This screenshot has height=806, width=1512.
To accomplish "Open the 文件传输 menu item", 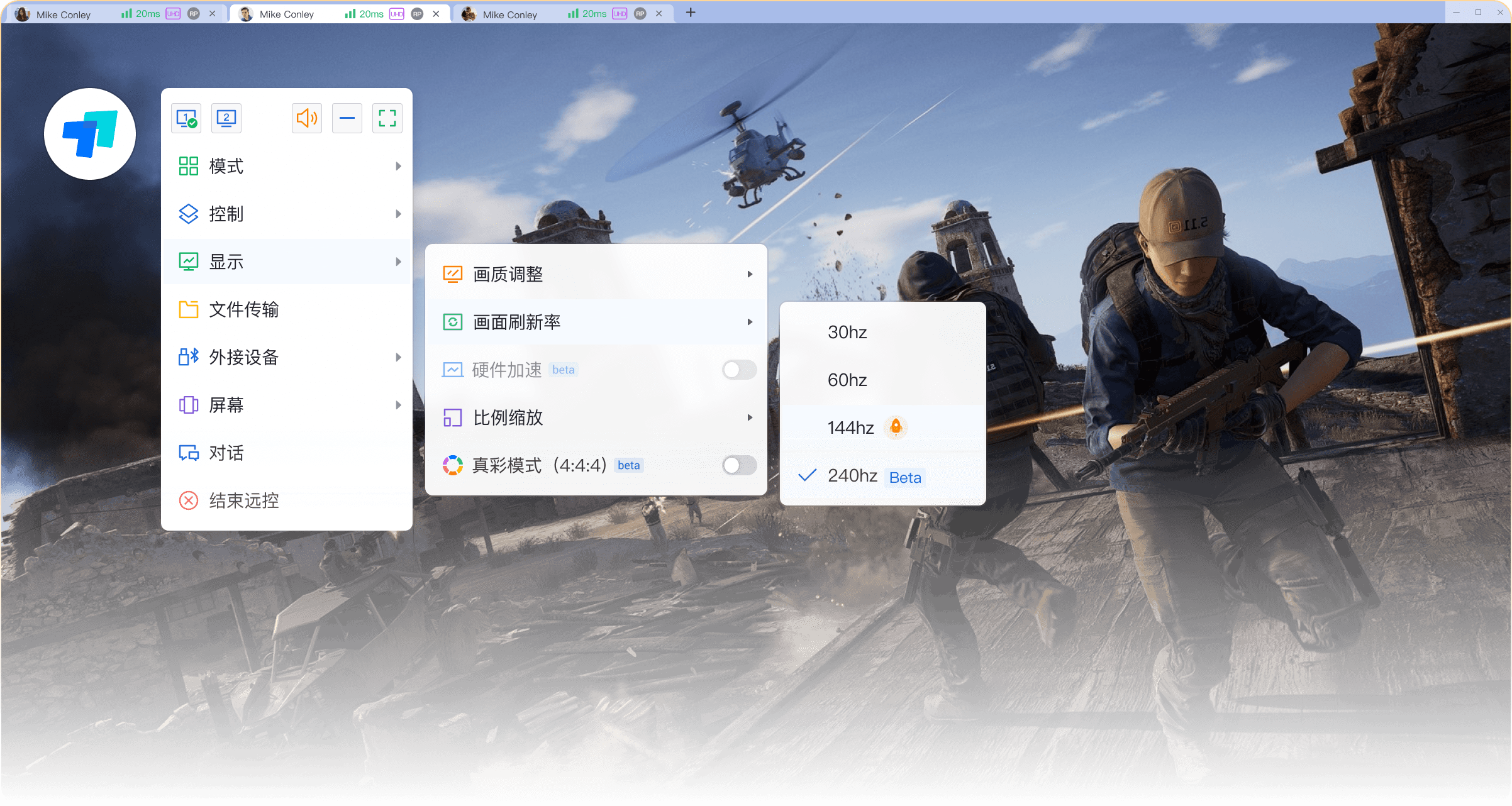I will click(x=244, y=309).
